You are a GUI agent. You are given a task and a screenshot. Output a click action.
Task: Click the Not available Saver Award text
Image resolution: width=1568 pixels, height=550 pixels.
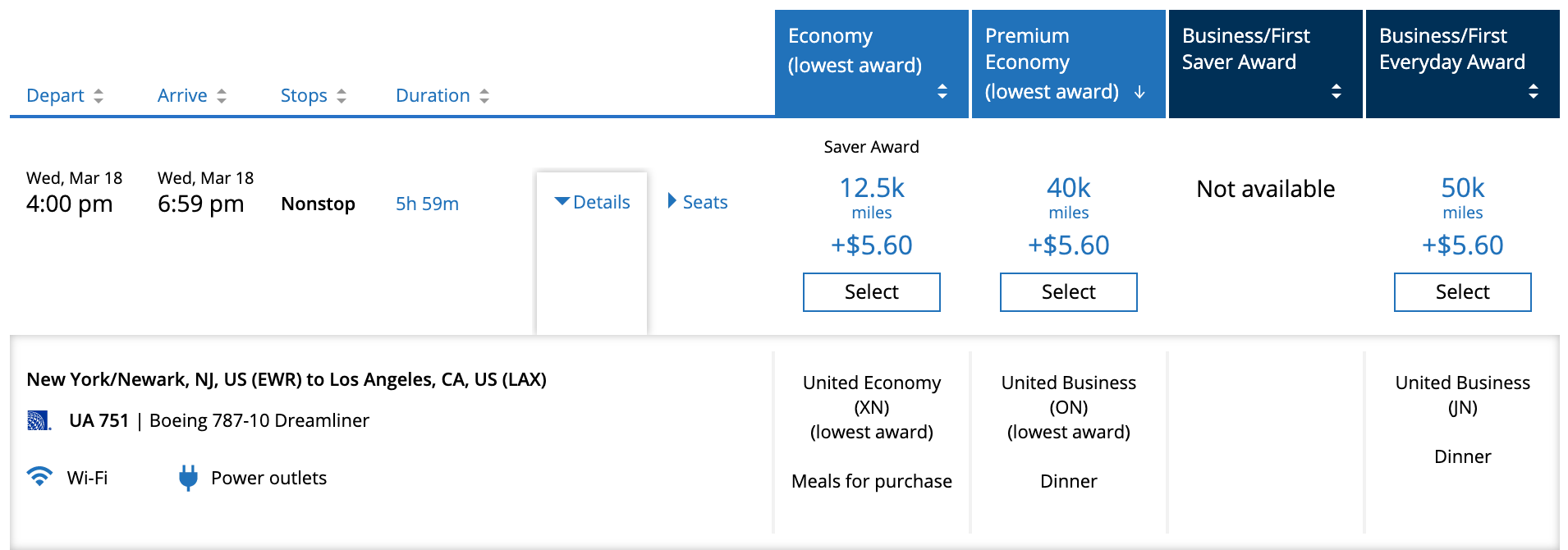pyautogui.click(x=1266, y=189)
